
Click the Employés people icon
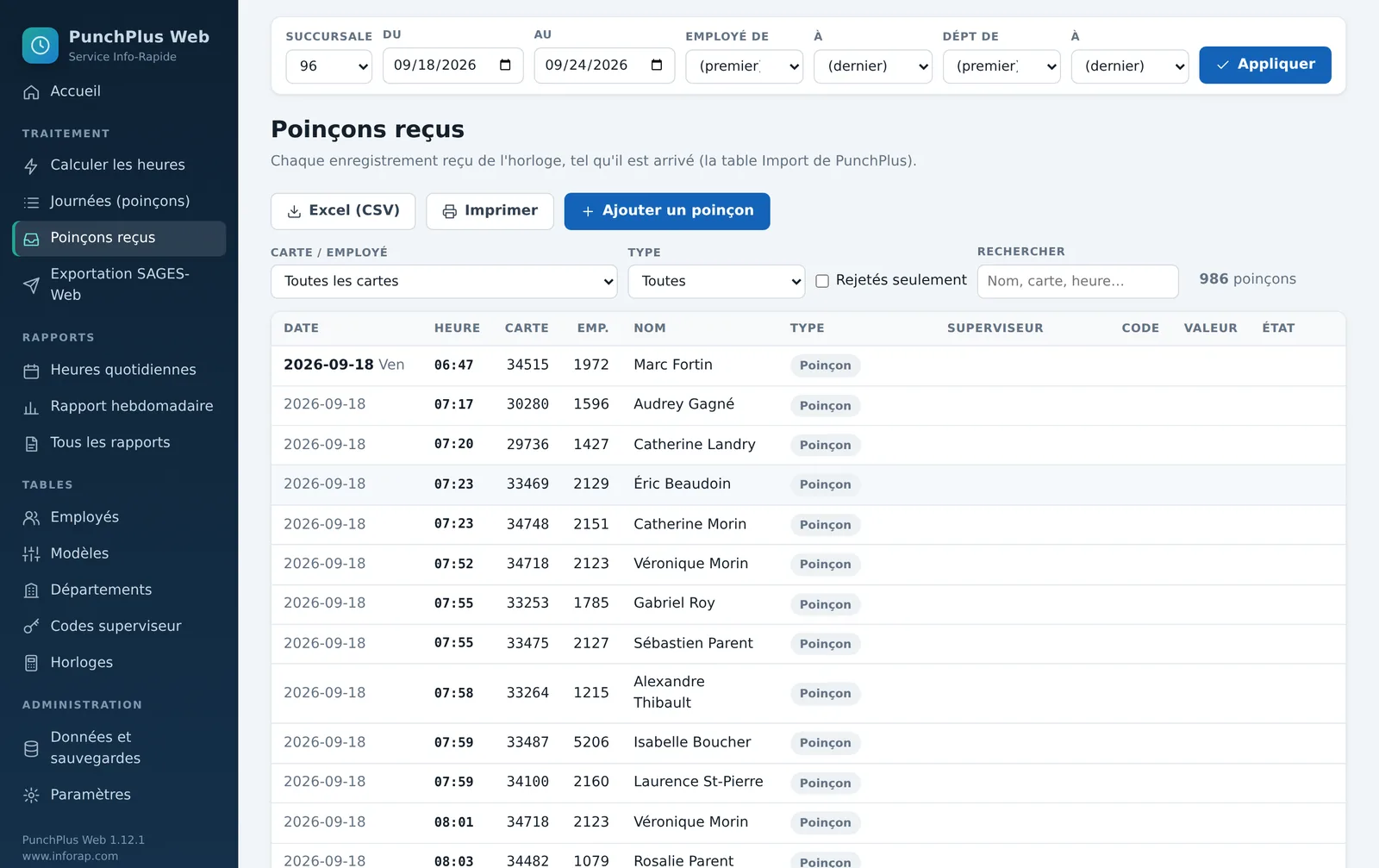(31, 518)
